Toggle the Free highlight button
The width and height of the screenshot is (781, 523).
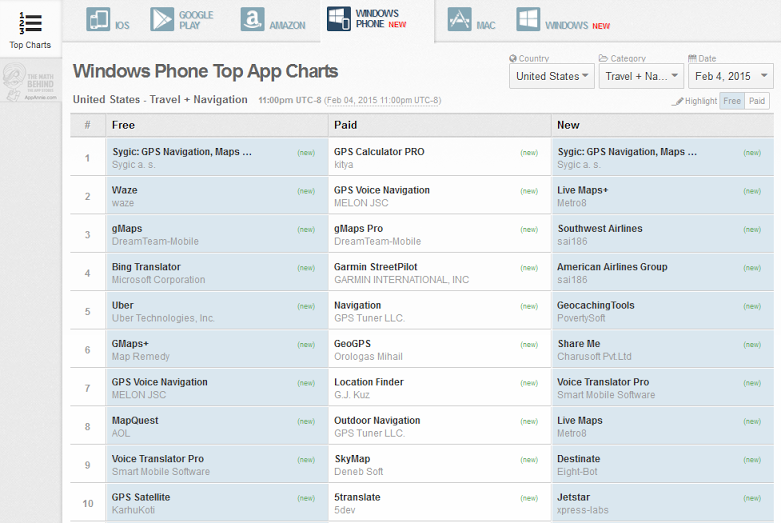732,101
